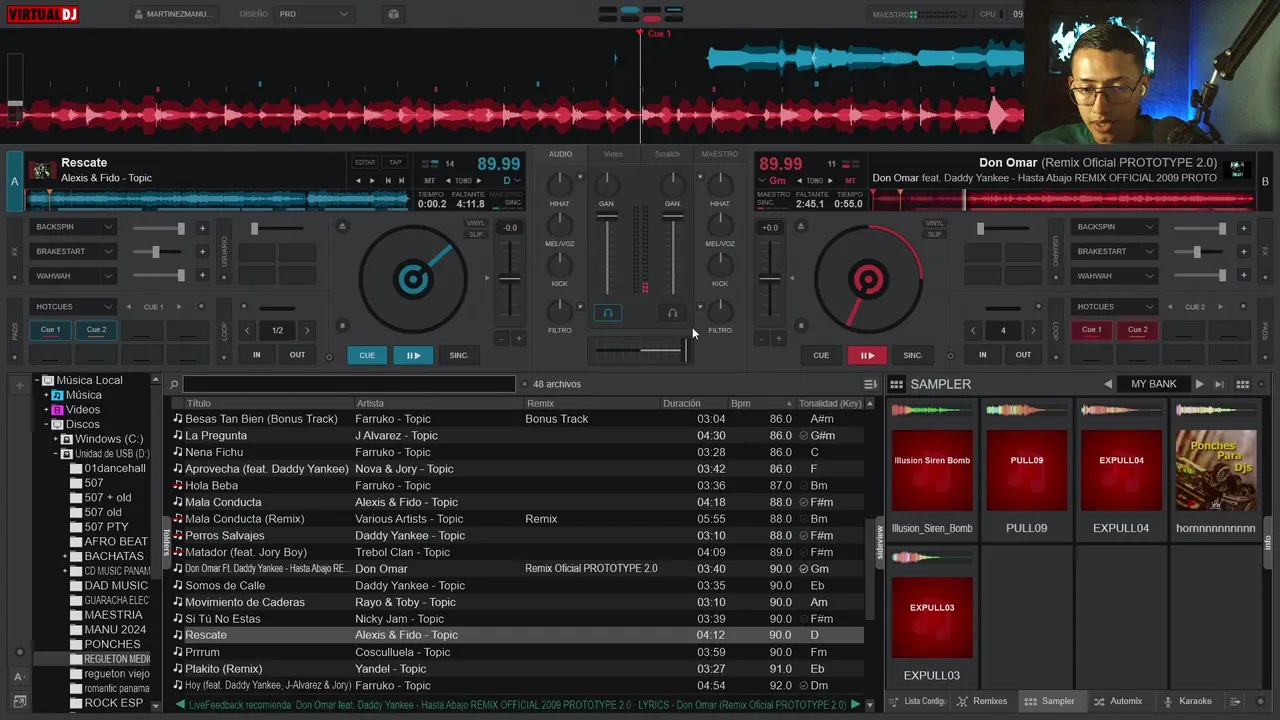Toggle MT master tempo on deck A
The width and height of the screenshot is (1280, 720).
click(431, 181)
